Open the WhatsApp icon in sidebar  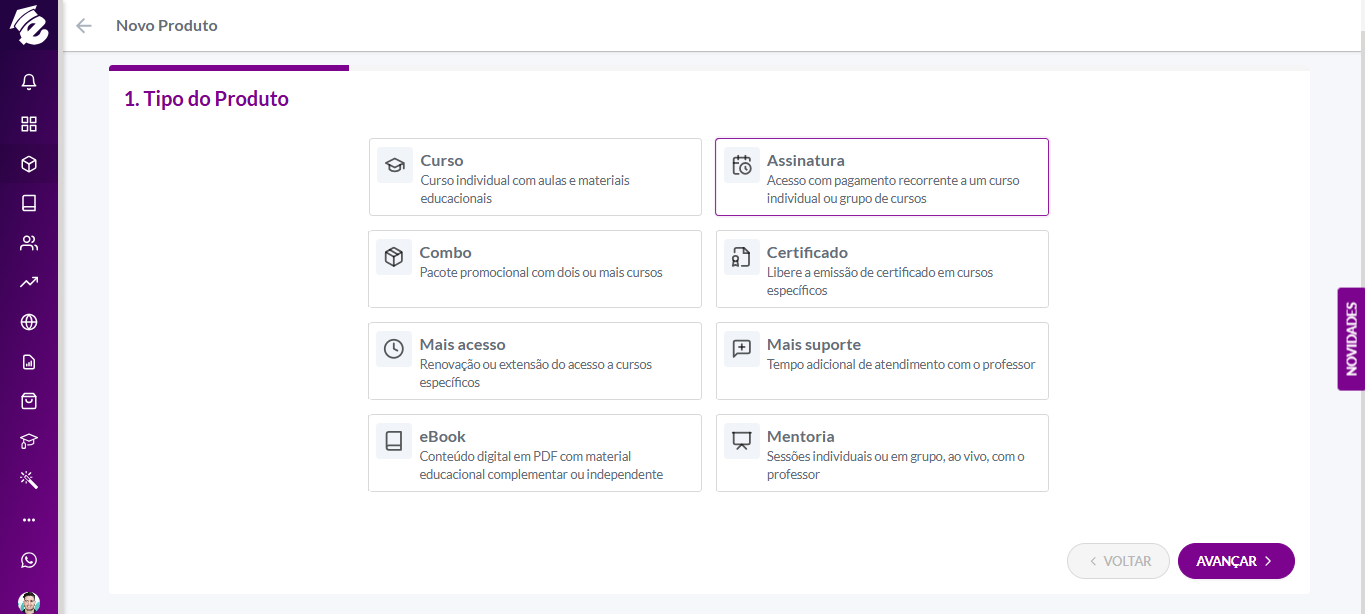pyautogui.click(x=29, y=560)
